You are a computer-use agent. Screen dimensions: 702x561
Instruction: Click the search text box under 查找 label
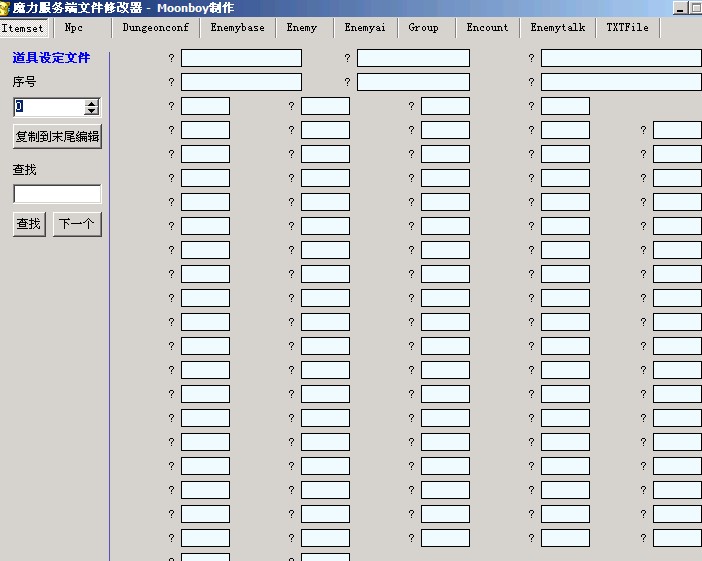[57, 194]
